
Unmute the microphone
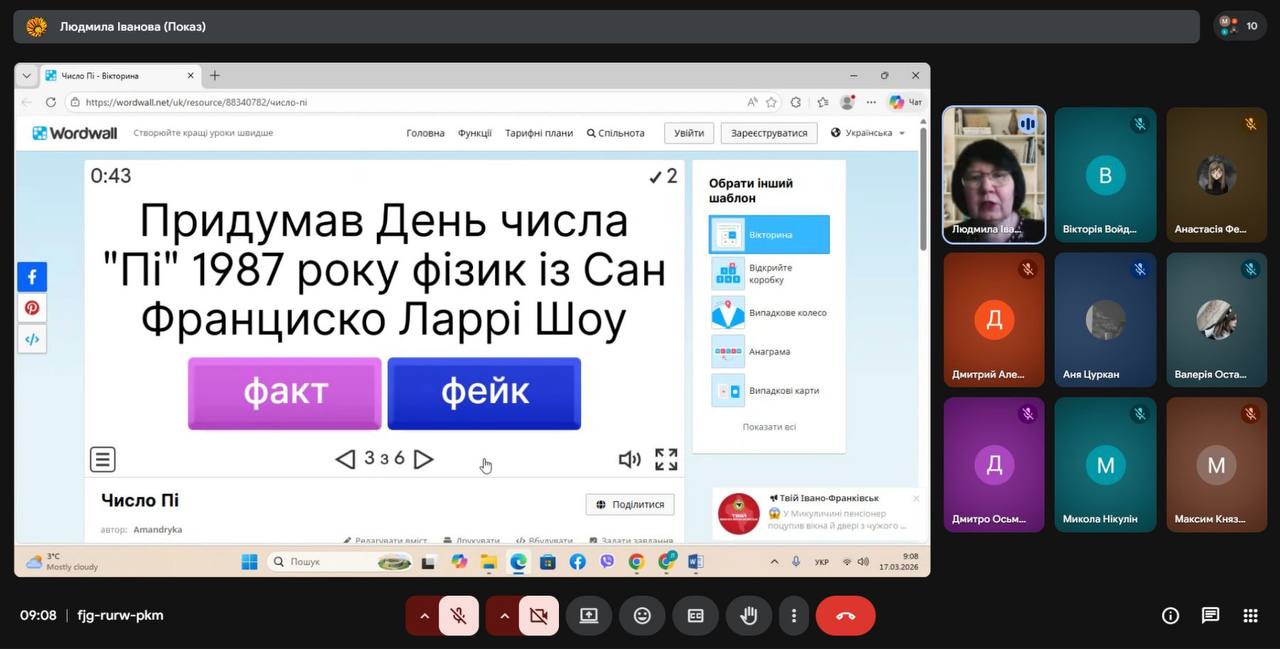point(459,616)
